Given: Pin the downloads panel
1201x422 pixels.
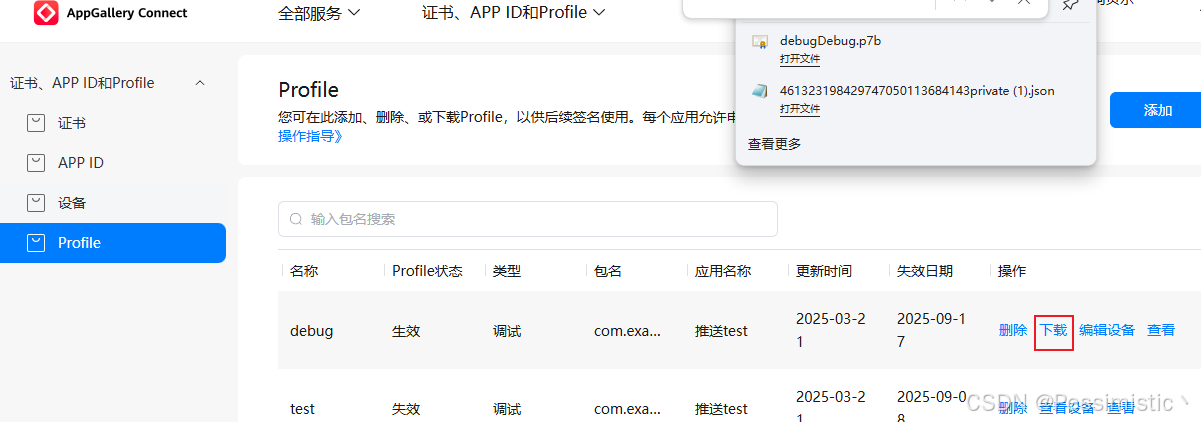Looking at the screenshot, I should tap(1070, 4).
